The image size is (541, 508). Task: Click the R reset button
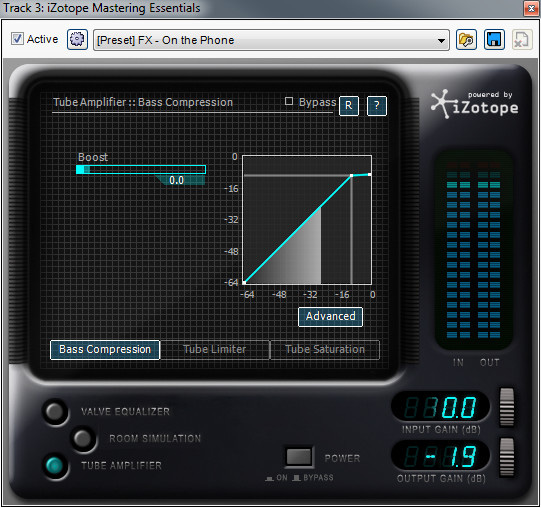[x=349, y=105]
